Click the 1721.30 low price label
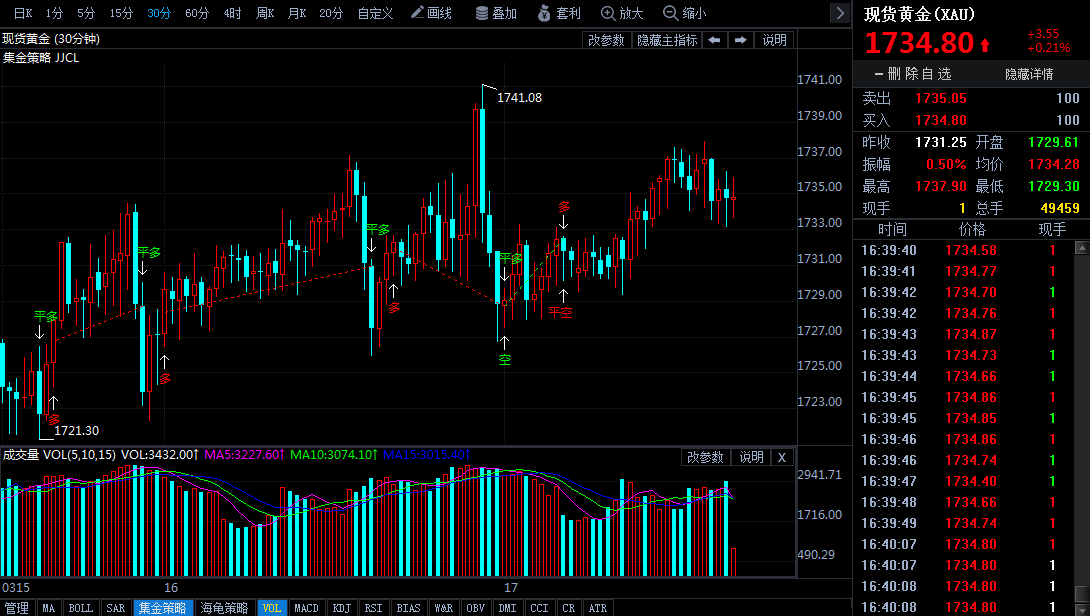1090x616 pixels. [x=76, y=430]
